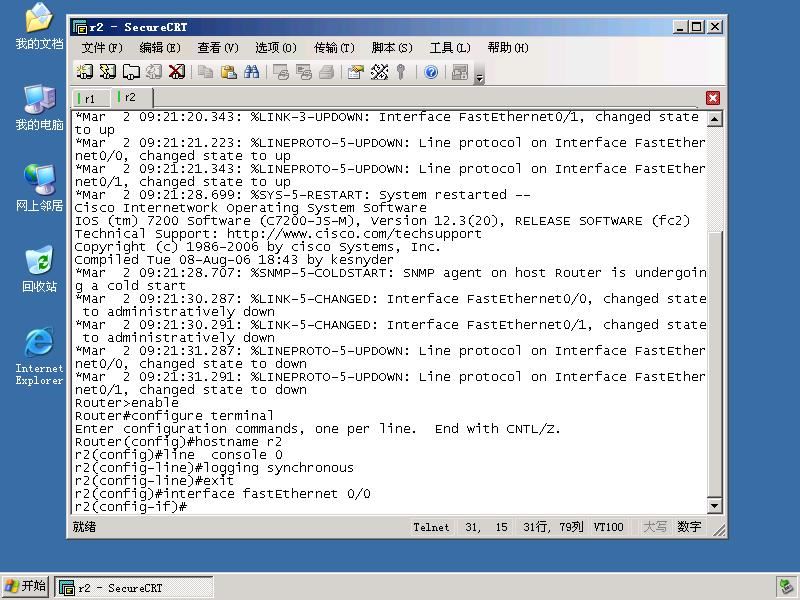
Task: Click the terminal scrollbar down arrow
Action: [x=714, y=506]
